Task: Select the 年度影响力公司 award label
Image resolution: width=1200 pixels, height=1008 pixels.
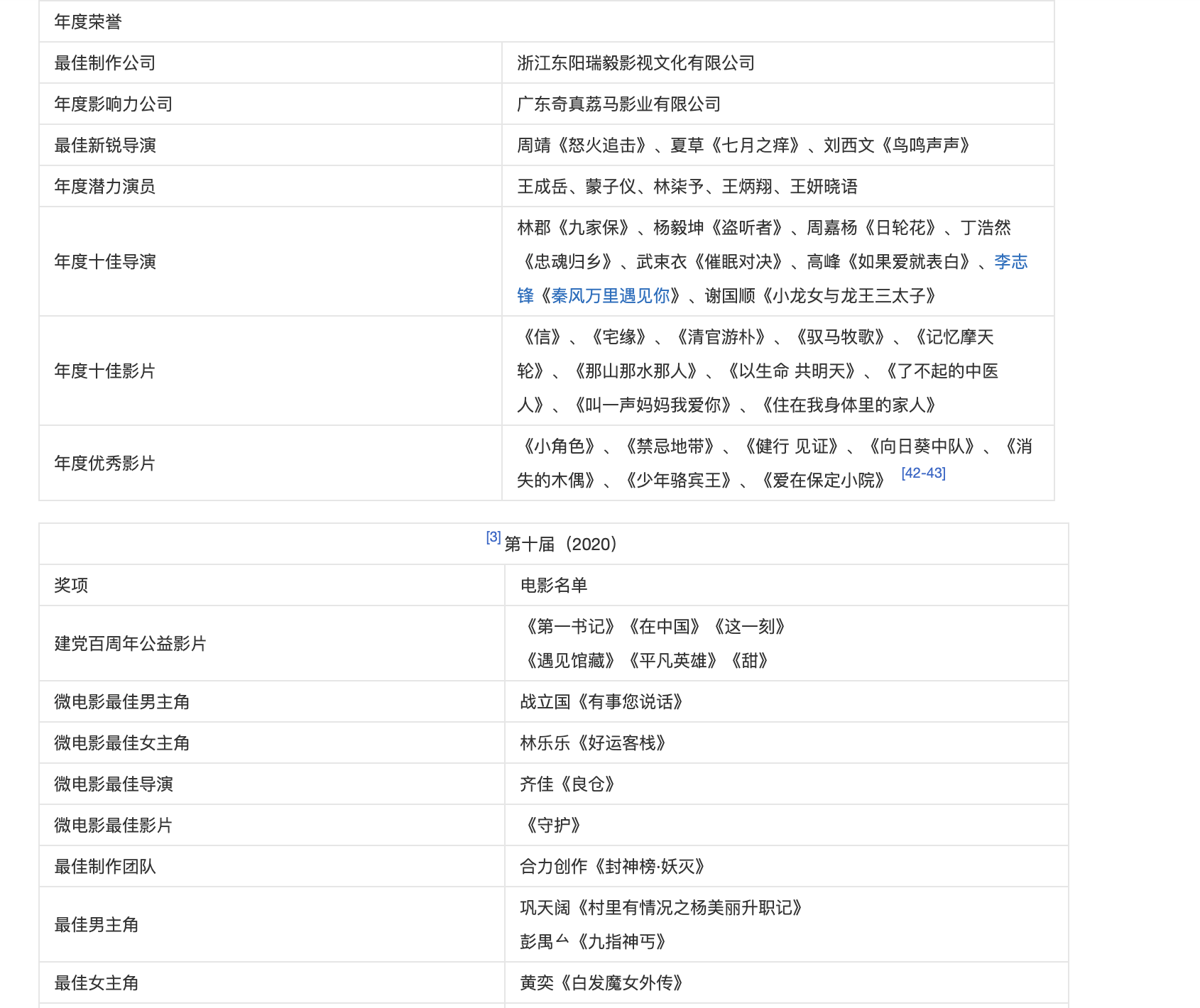Action: 114,104
